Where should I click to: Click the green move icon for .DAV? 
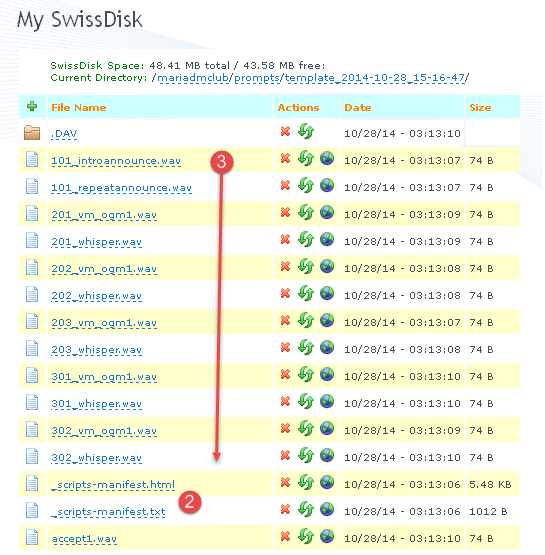[306, 131]
